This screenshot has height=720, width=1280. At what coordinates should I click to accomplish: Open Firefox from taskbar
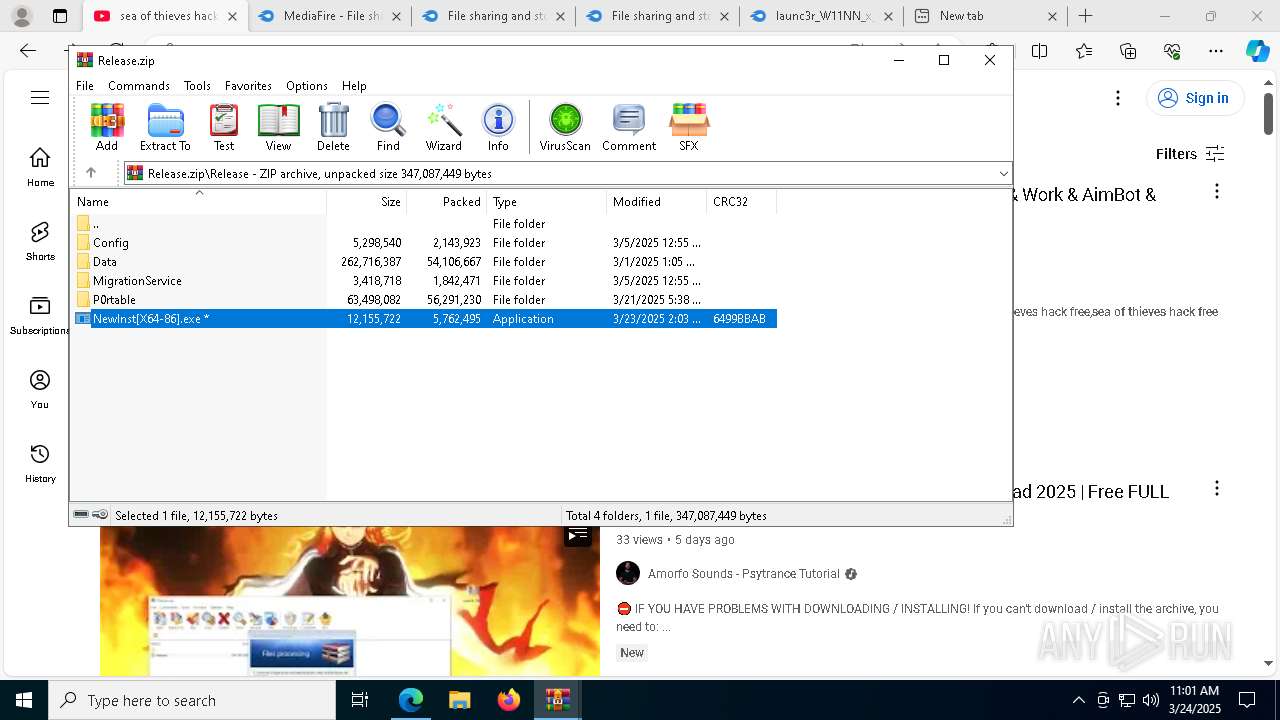point(509,700)
